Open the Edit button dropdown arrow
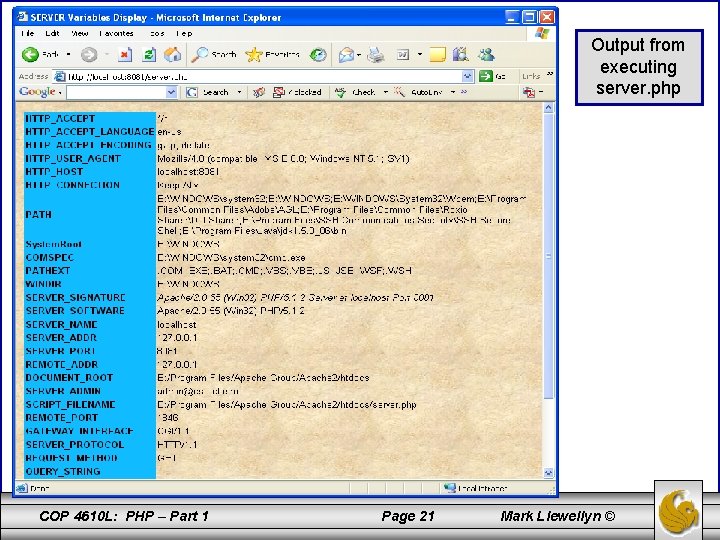This screenshot has width=720, height=540. coord(420,54)
